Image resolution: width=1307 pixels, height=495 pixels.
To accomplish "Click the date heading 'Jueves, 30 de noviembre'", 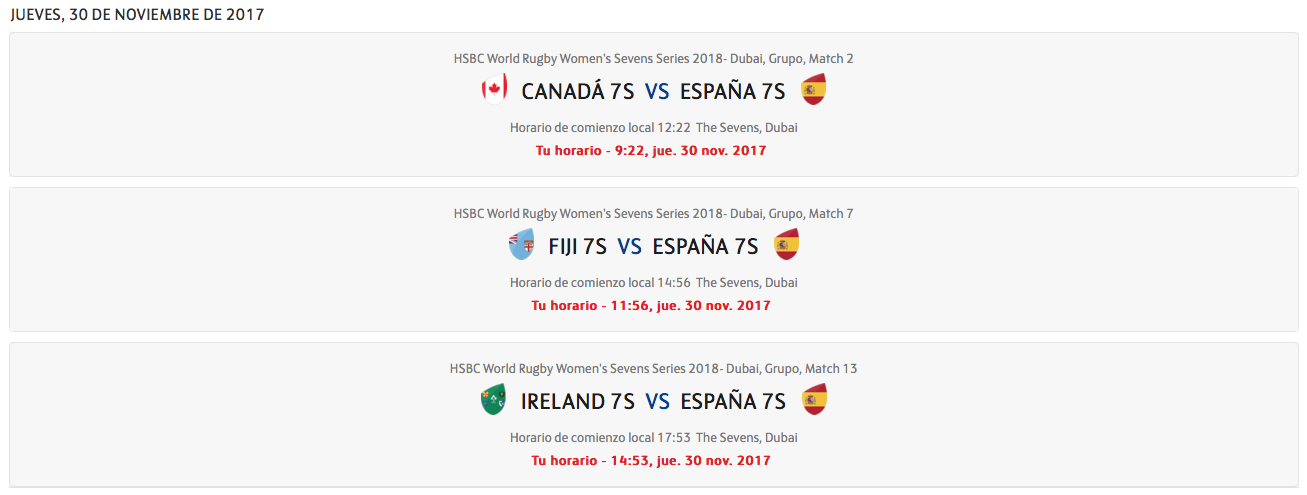I will (137, 15).
